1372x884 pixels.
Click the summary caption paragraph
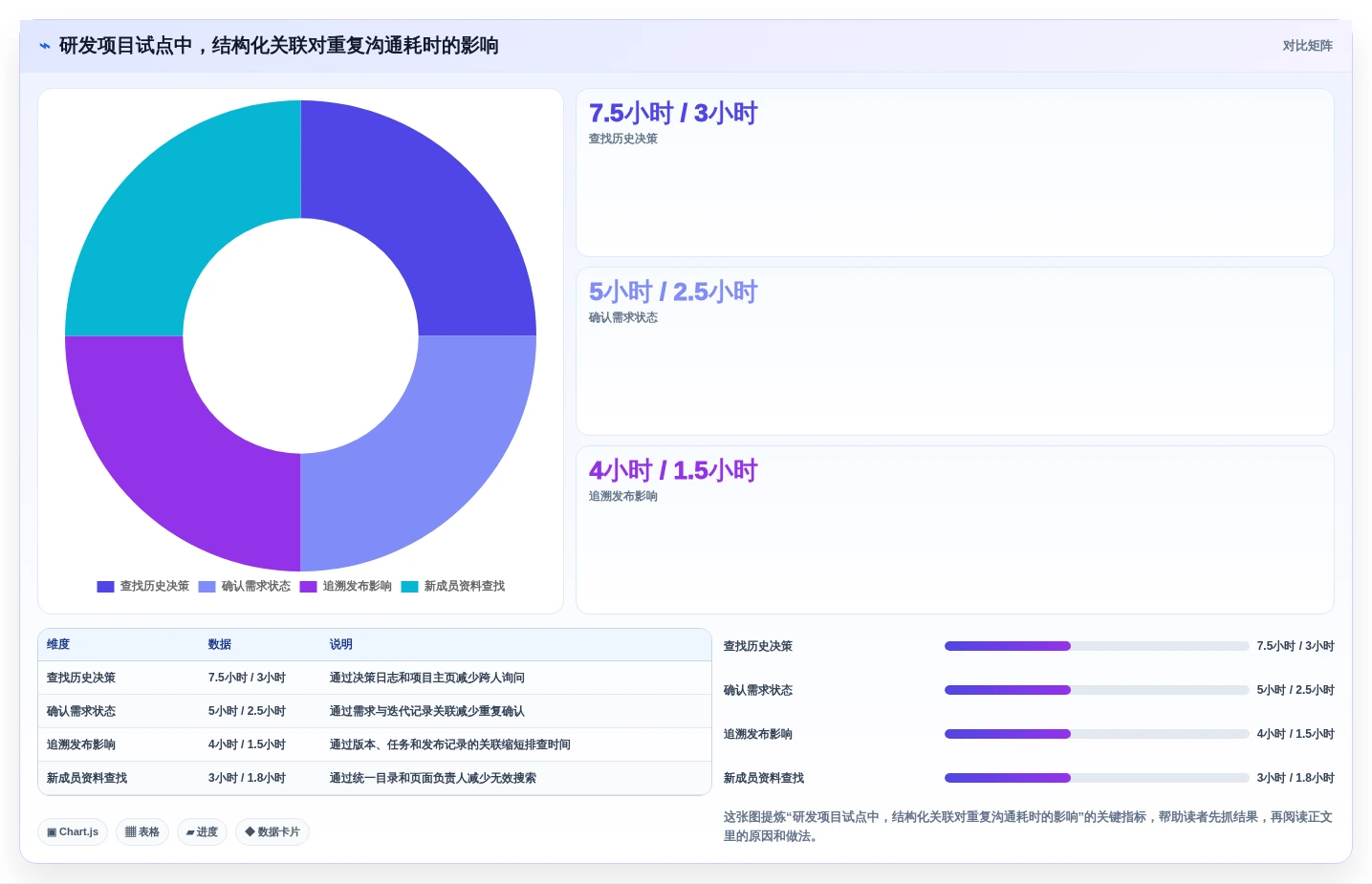(x=1028, y=827)
